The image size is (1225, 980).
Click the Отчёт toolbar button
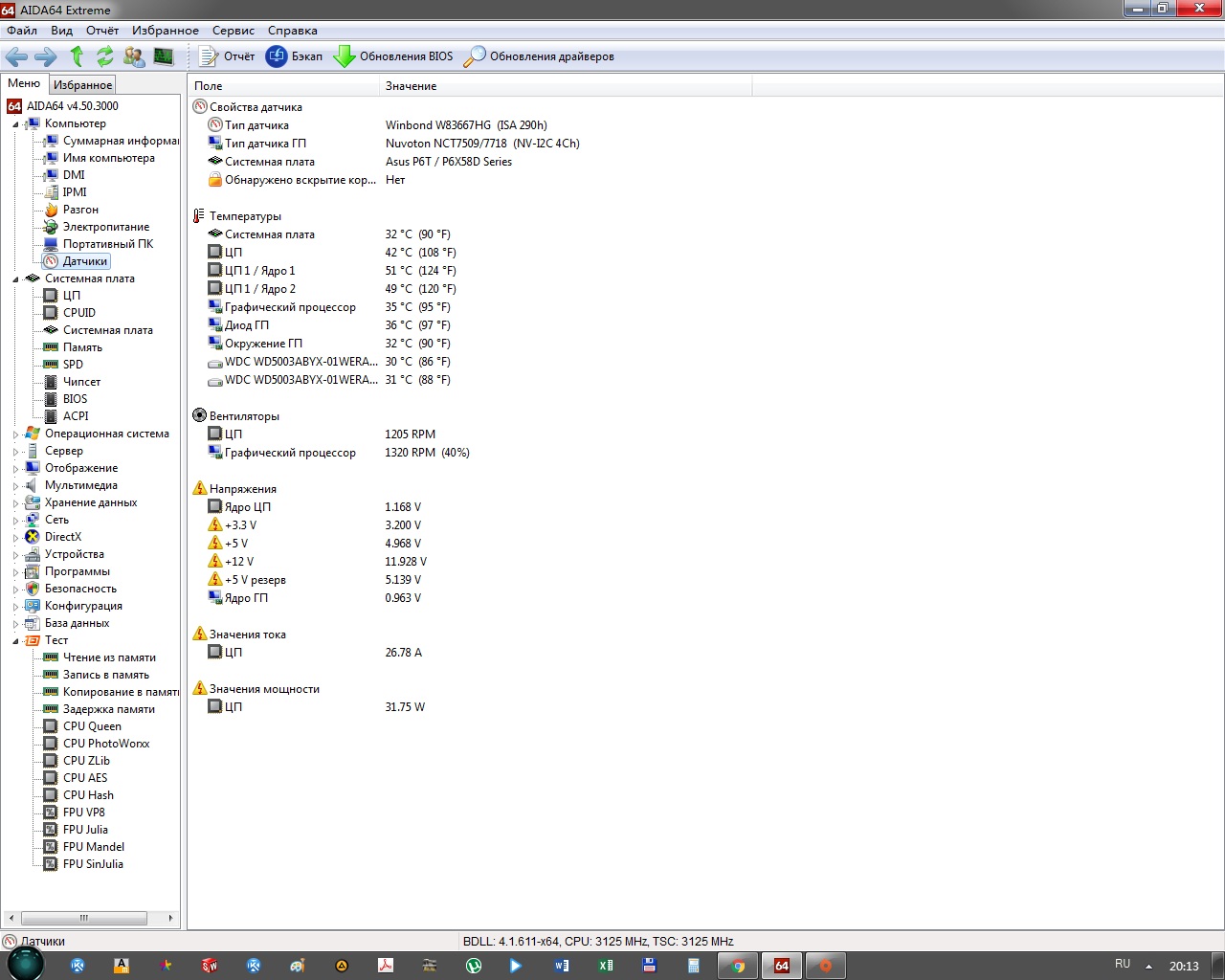click(x=227, y=56)
